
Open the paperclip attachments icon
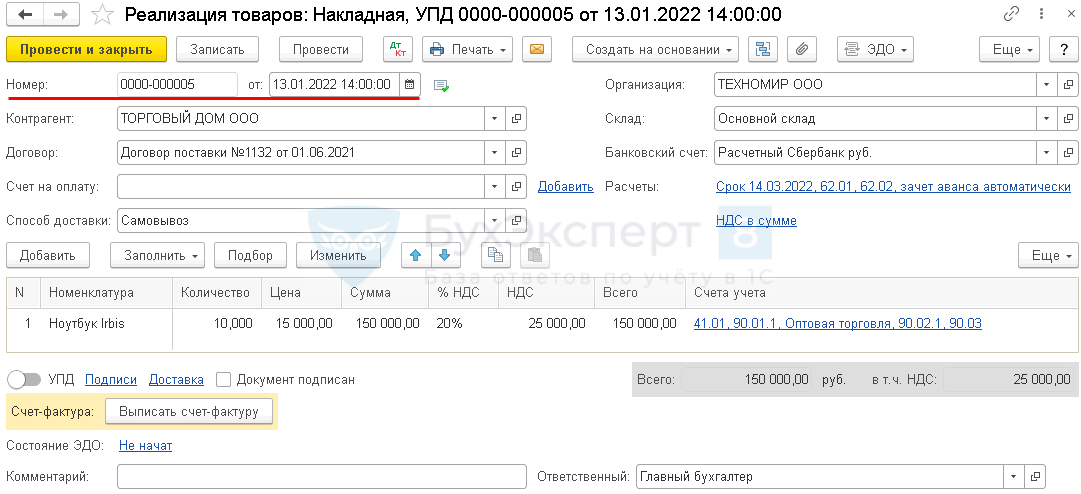tap(802, 49)
